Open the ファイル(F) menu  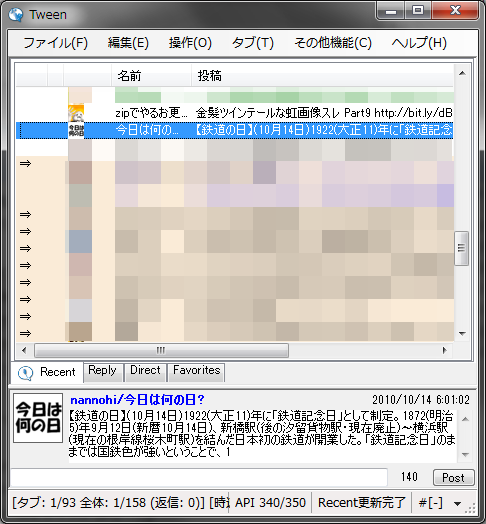pos(55,43)
